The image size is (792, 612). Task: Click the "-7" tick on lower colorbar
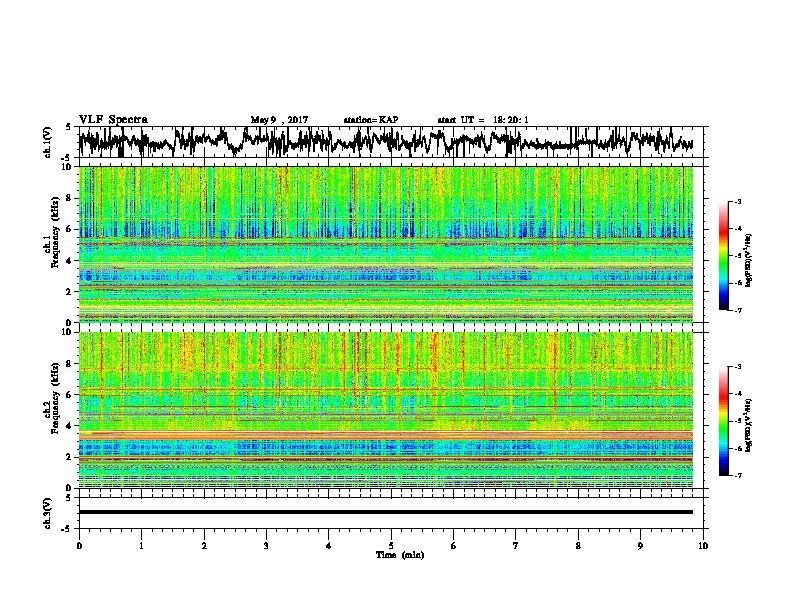coord(738,476)
